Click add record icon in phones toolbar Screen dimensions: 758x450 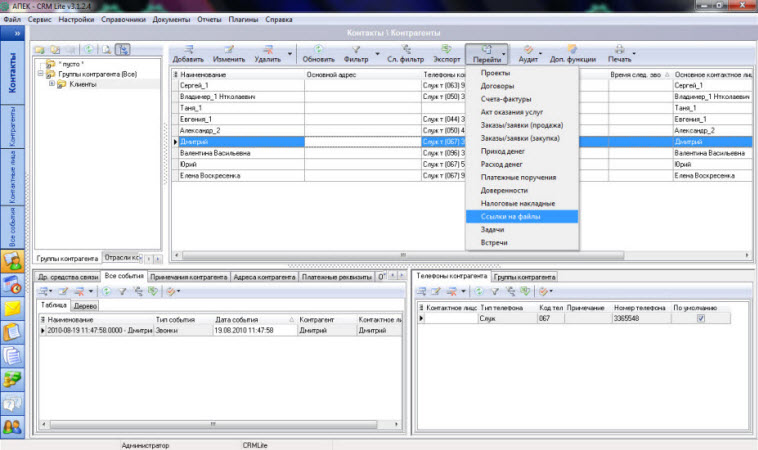tap(422, 291)
